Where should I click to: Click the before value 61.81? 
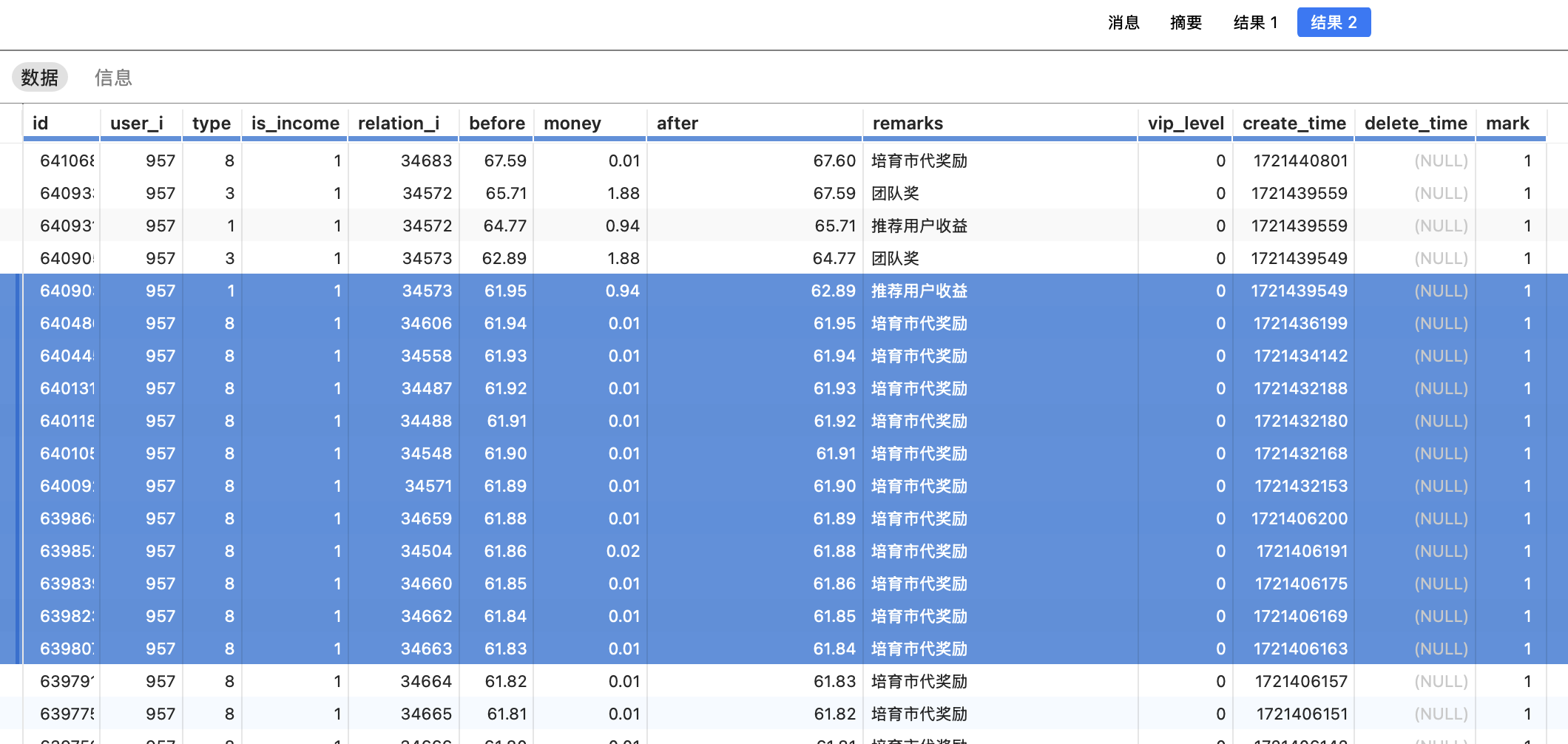click(507, 714)
